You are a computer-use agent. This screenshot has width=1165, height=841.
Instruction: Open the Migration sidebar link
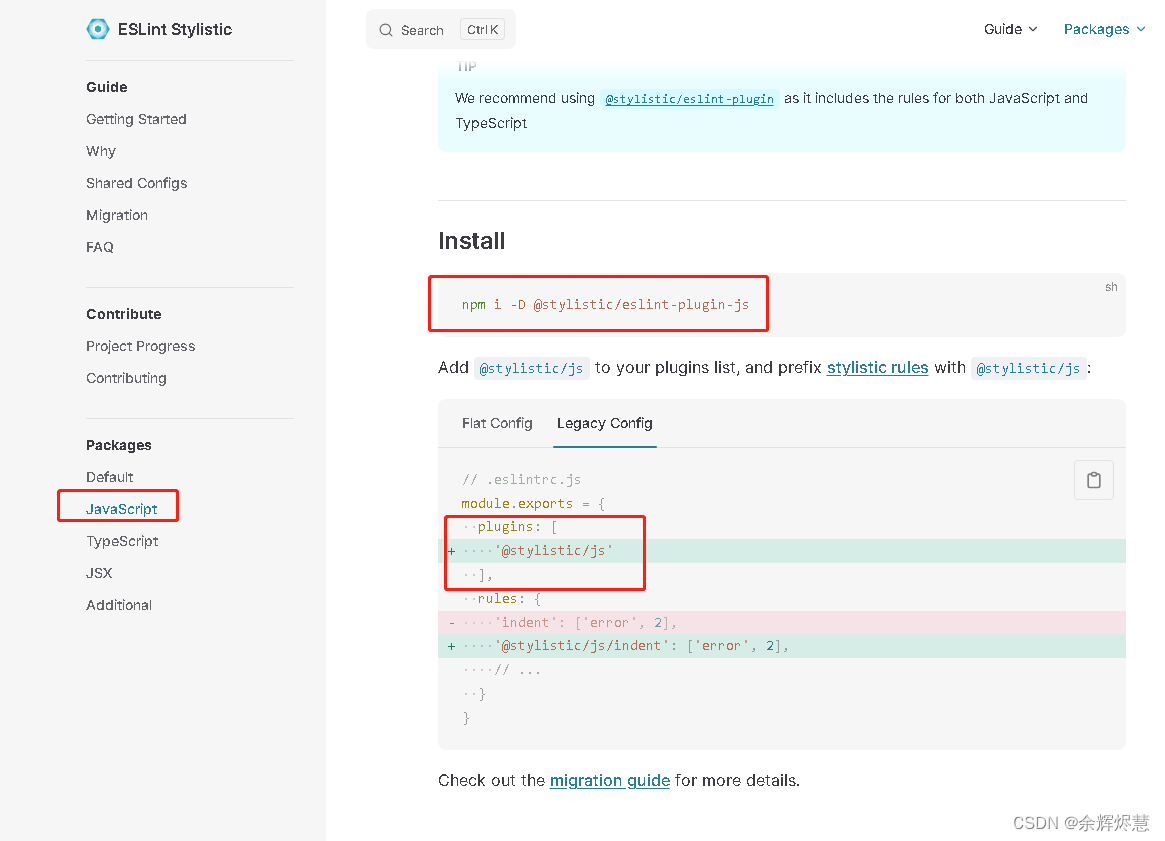[117, 215]
